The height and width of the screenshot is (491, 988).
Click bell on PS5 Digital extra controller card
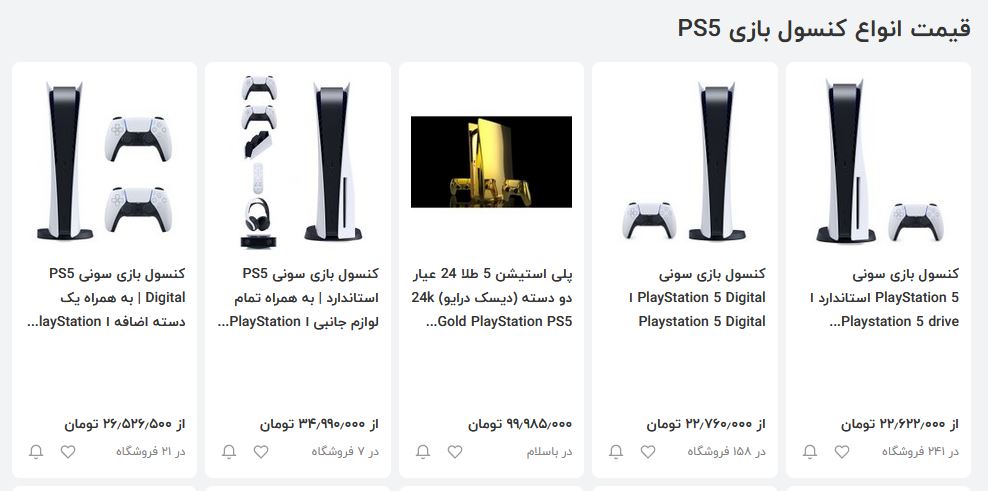tap(36, 452)
